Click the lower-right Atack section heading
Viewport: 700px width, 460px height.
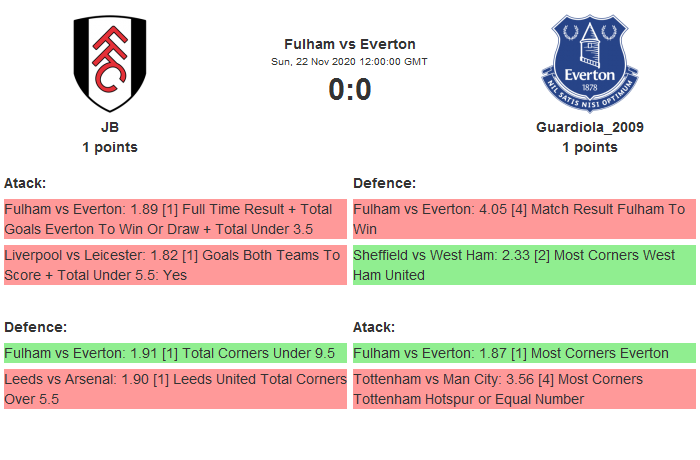pos(374,327)
